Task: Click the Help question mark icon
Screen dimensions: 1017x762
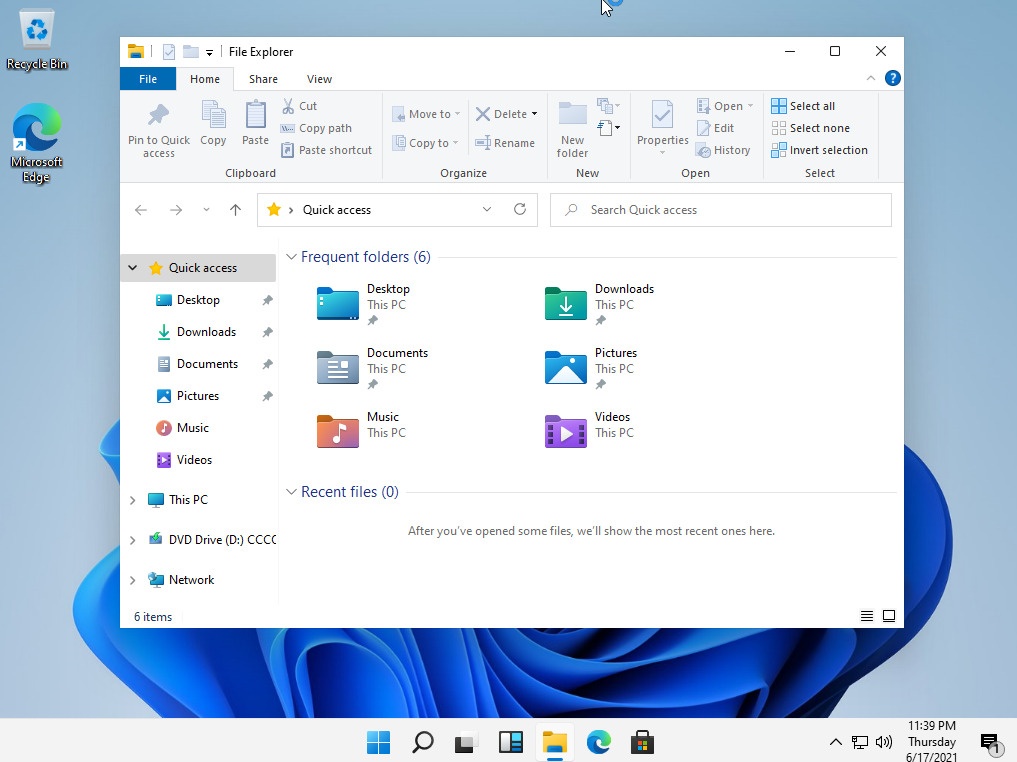Action: point(892,78)
